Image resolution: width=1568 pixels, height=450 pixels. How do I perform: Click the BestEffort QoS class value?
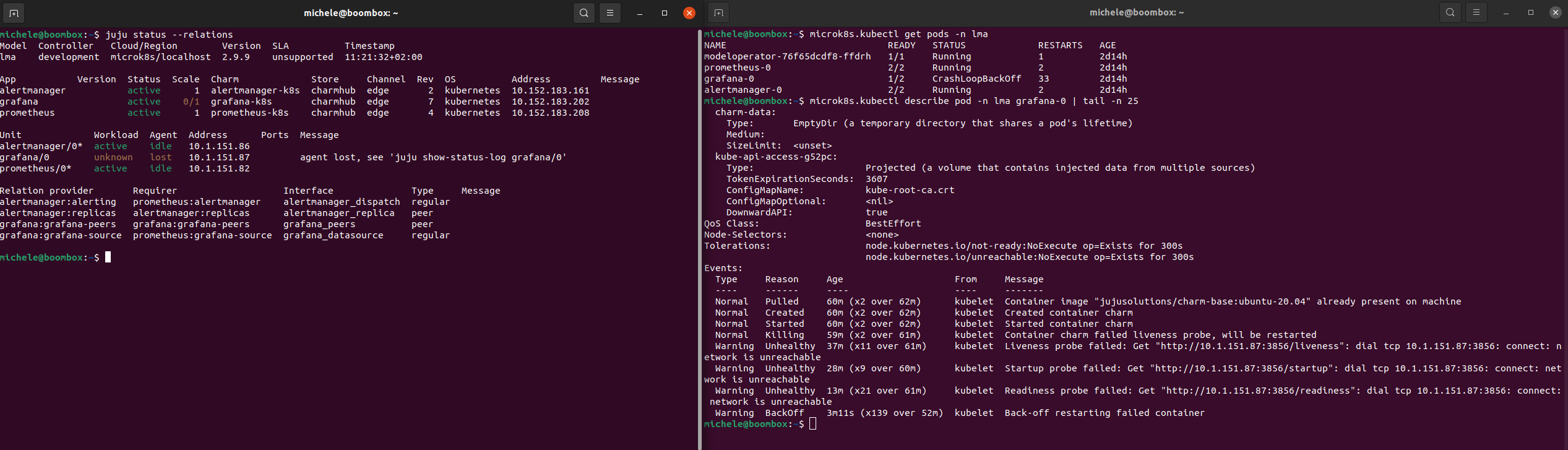click(893, 223)
